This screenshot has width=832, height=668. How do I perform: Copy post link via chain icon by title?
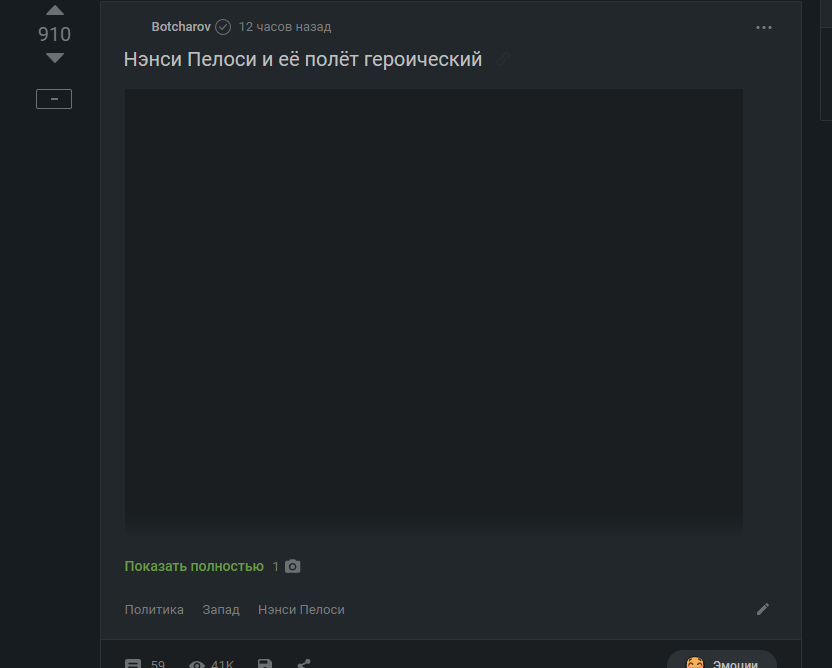tap(502, 59)
